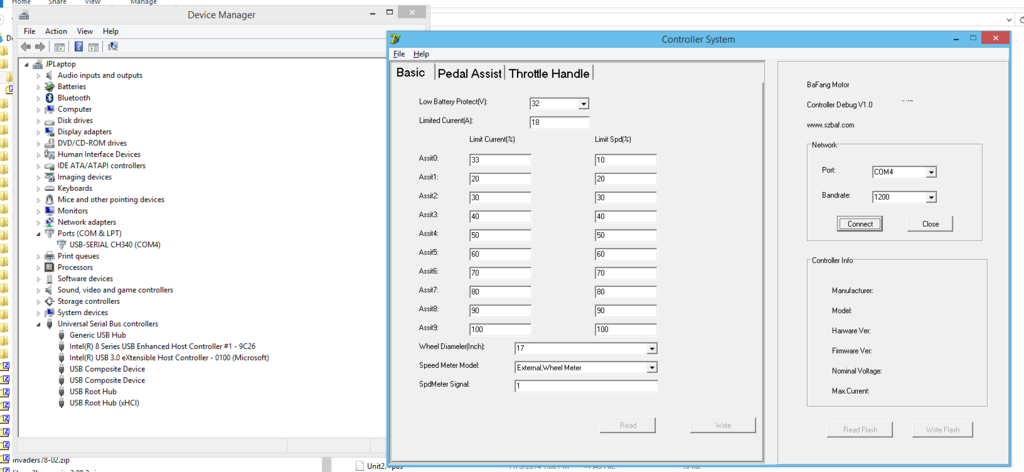
Task: Select the Bluetooth category icon
Action: [x=50, y=98]
